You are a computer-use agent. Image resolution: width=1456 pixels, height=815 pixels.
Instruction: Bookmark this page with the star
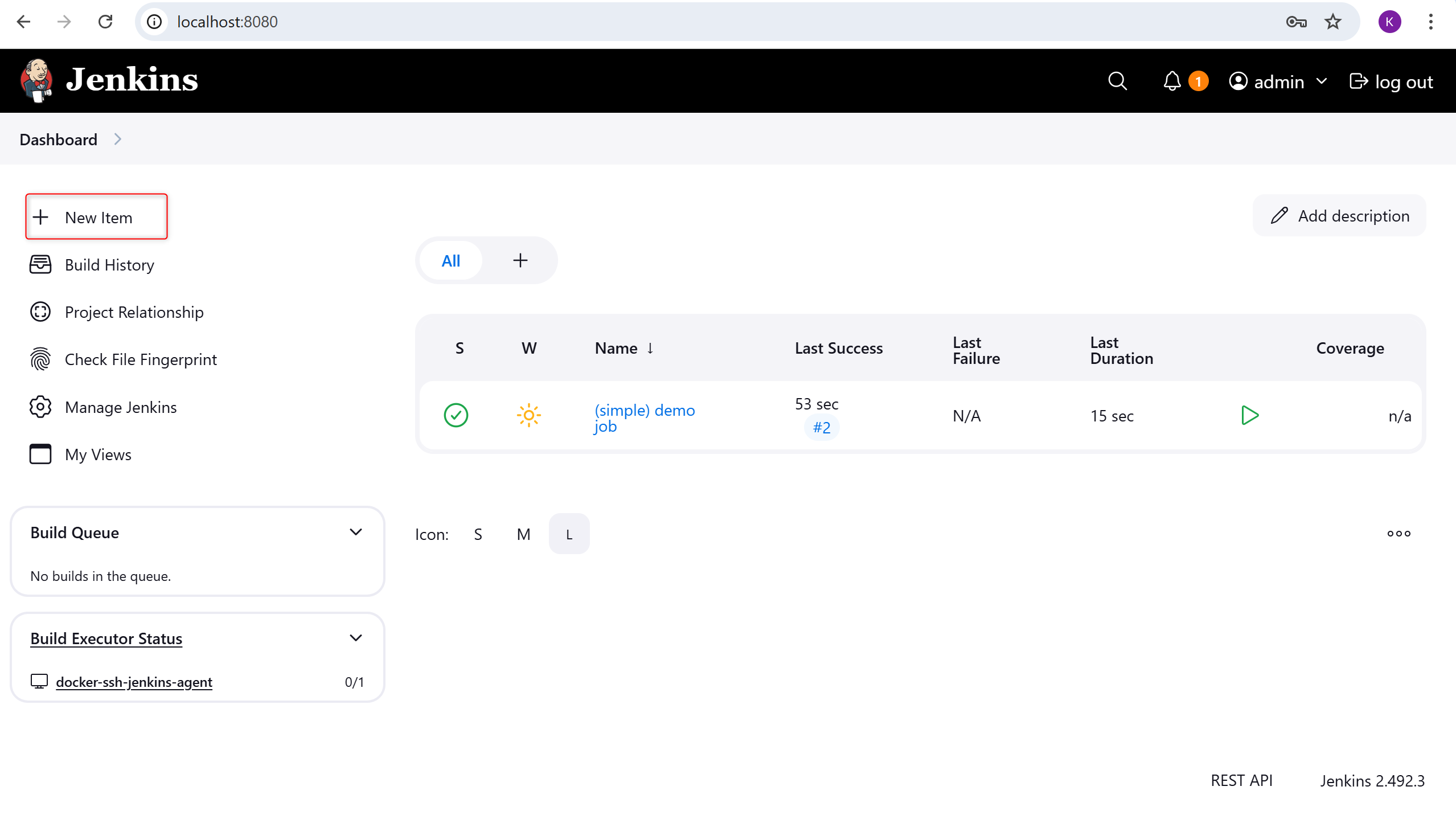tap(1332, 22)
